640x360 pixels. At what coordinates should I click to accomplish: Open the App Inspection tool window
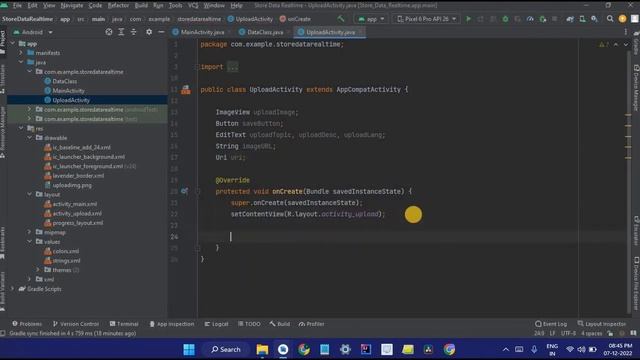point(171,324)
